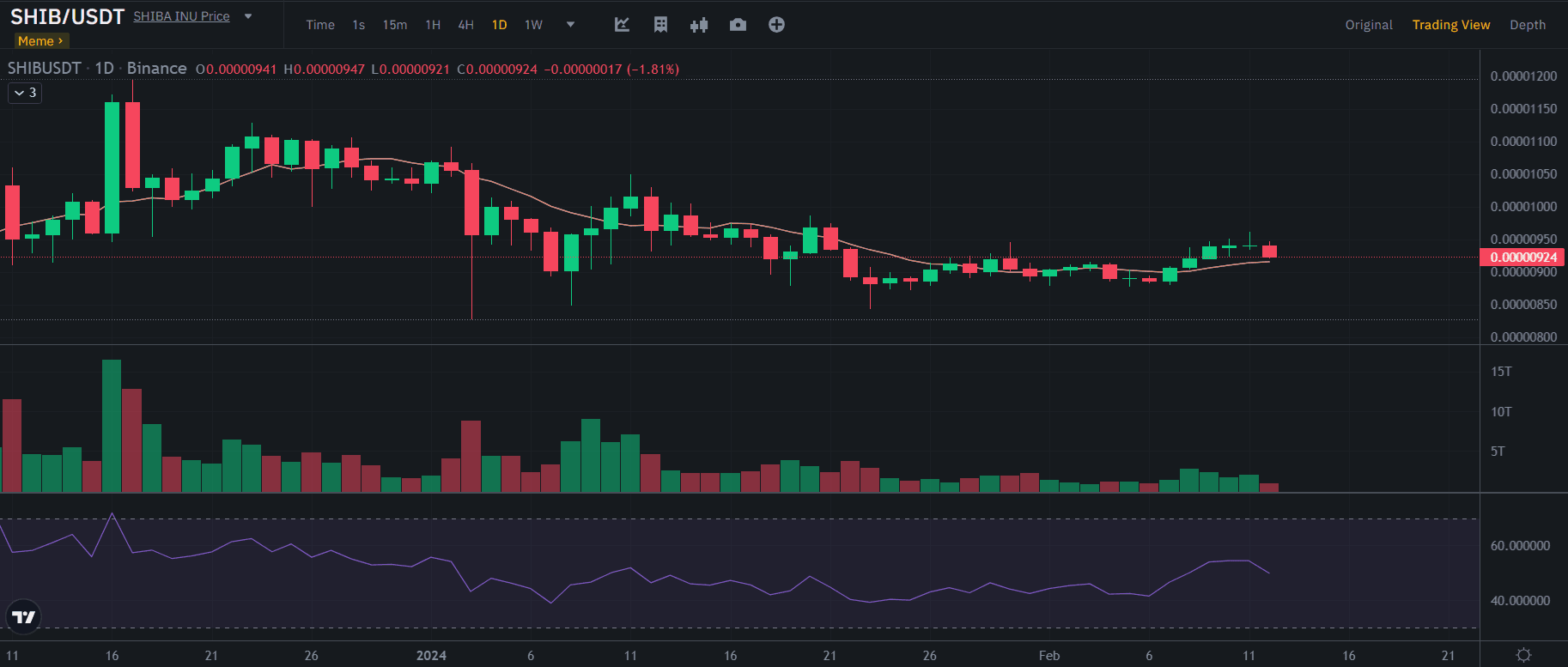The height and width of the screenshot is (667, 1568).
Task: Expand the collapsed indicators legend showing 3
Action: point(25,93)
